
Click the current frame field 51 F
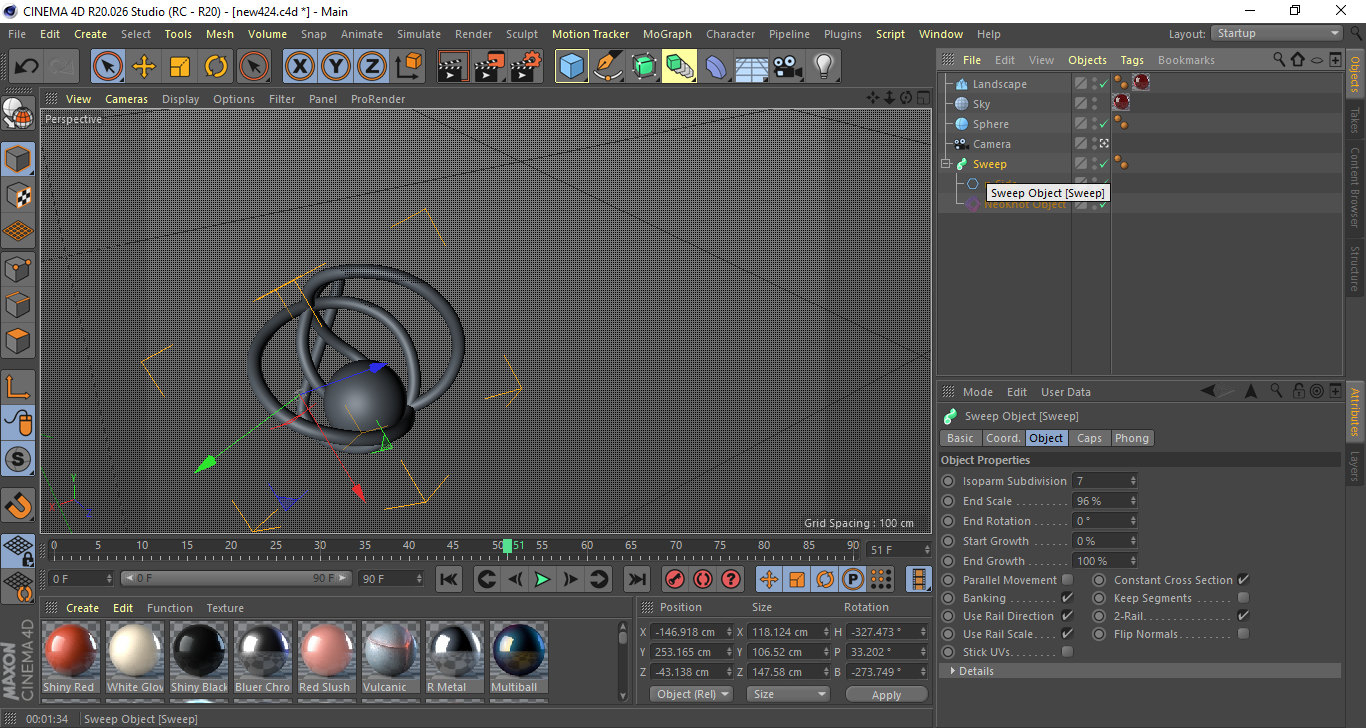[898, 550]
